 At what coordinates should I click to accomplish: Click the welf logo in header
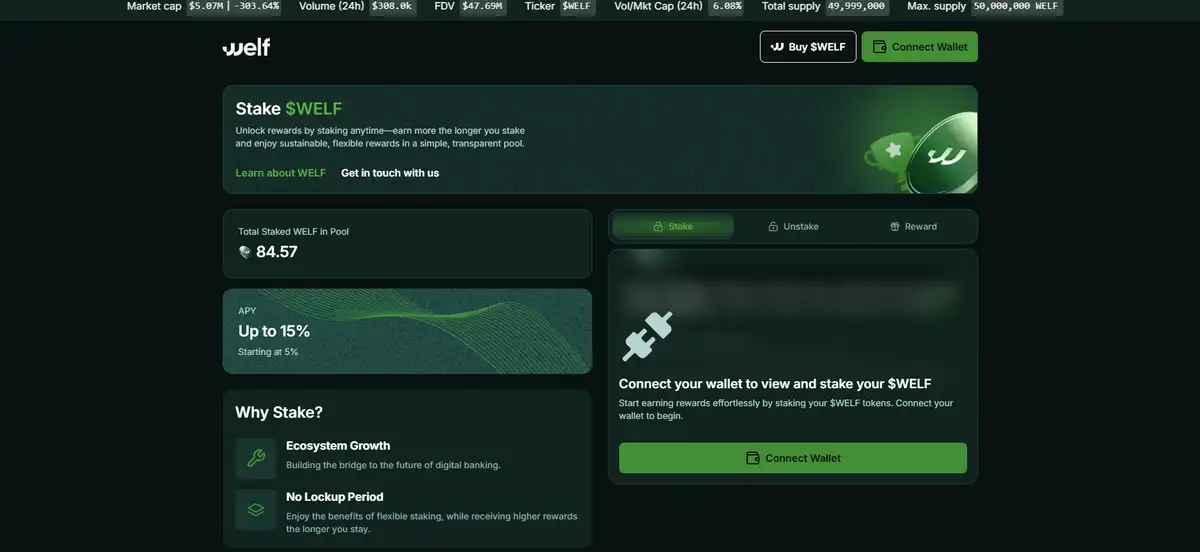246,47
